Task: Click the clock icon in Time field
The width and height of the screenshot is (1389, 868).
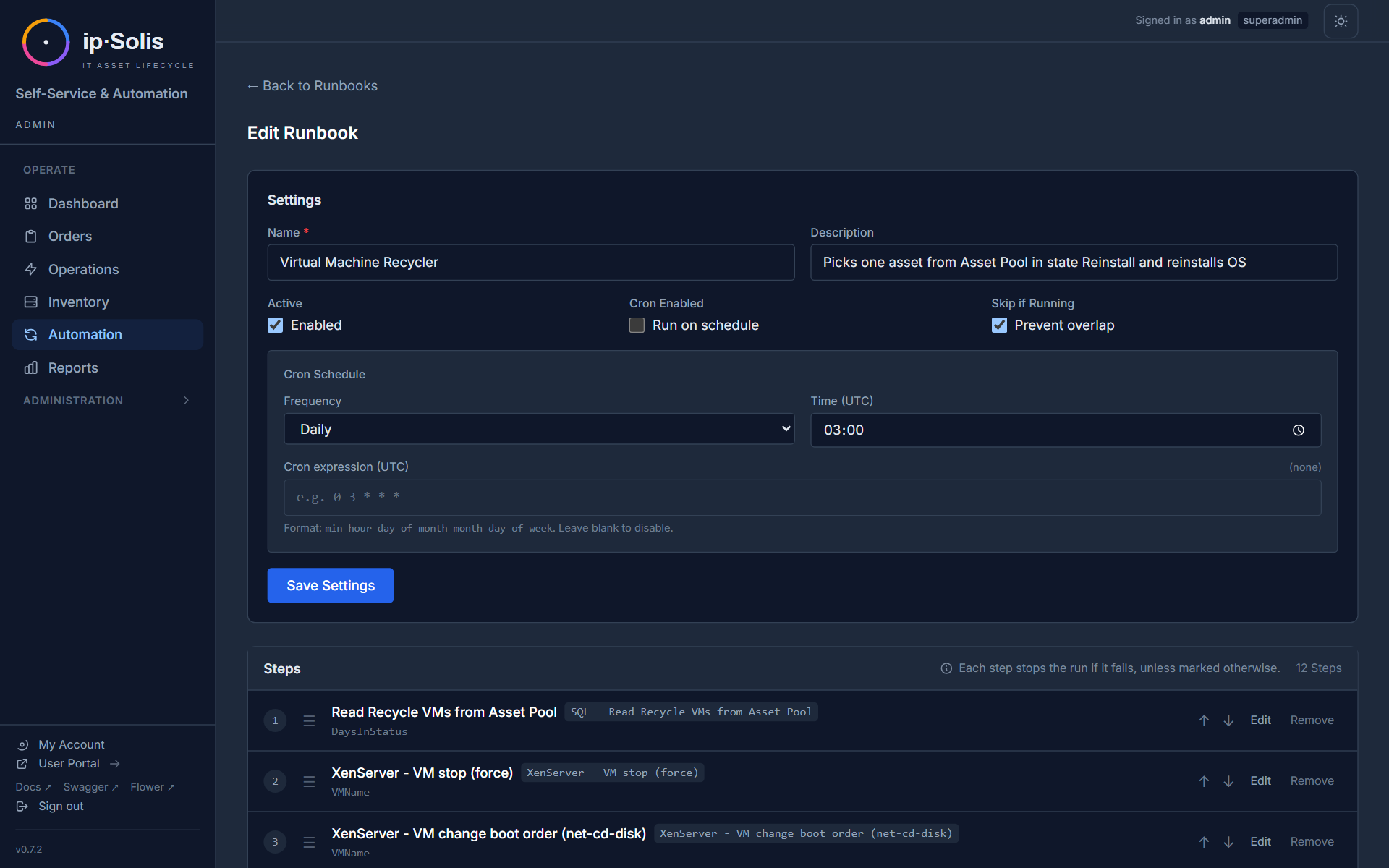Action: click(1299, 430)
